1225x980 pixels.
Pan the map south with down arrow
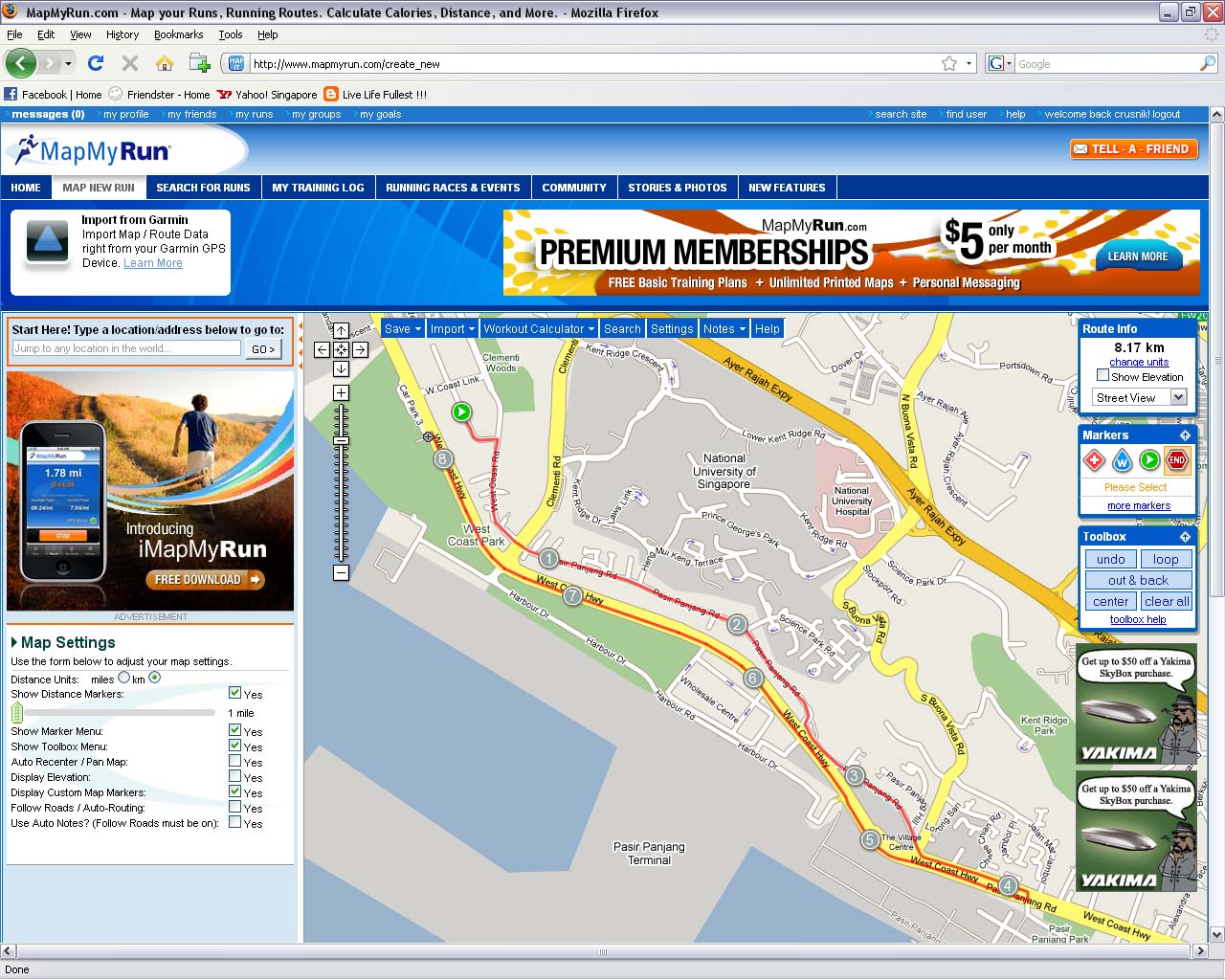(x=341, y=369)
